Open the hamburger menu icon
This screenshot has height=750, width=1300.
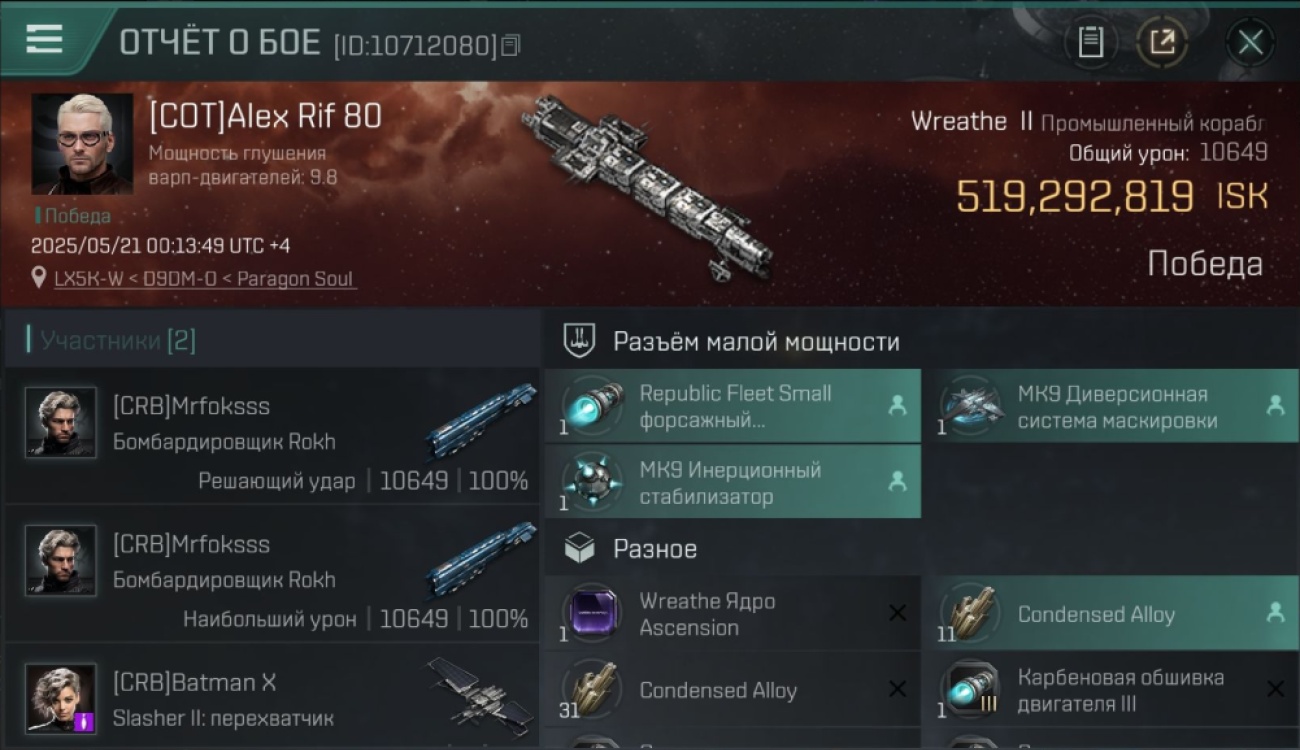click(x=44, y=39)
